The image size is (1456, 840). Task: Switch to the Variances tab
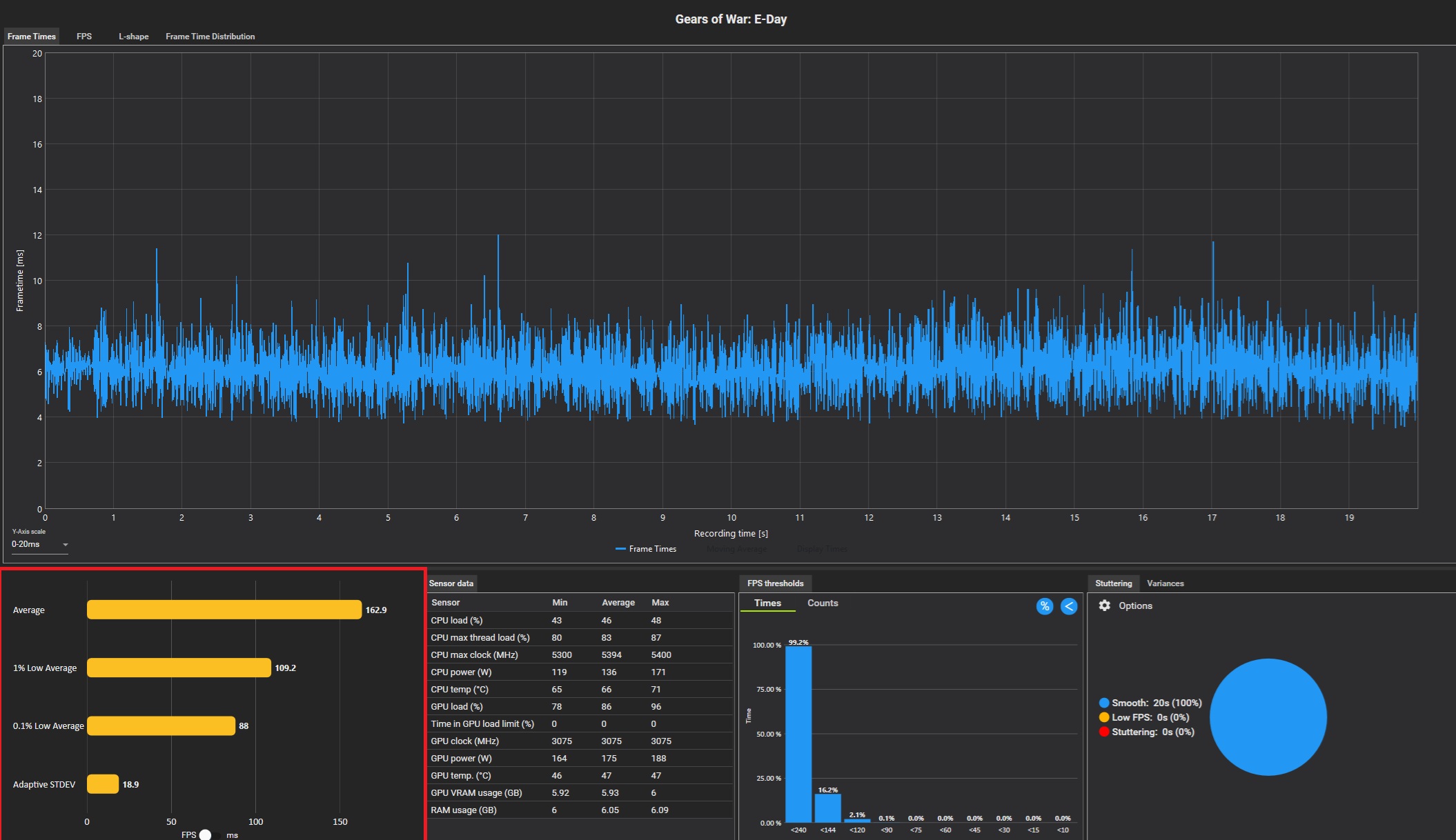pyautogui.click(x=1165, y=583)
